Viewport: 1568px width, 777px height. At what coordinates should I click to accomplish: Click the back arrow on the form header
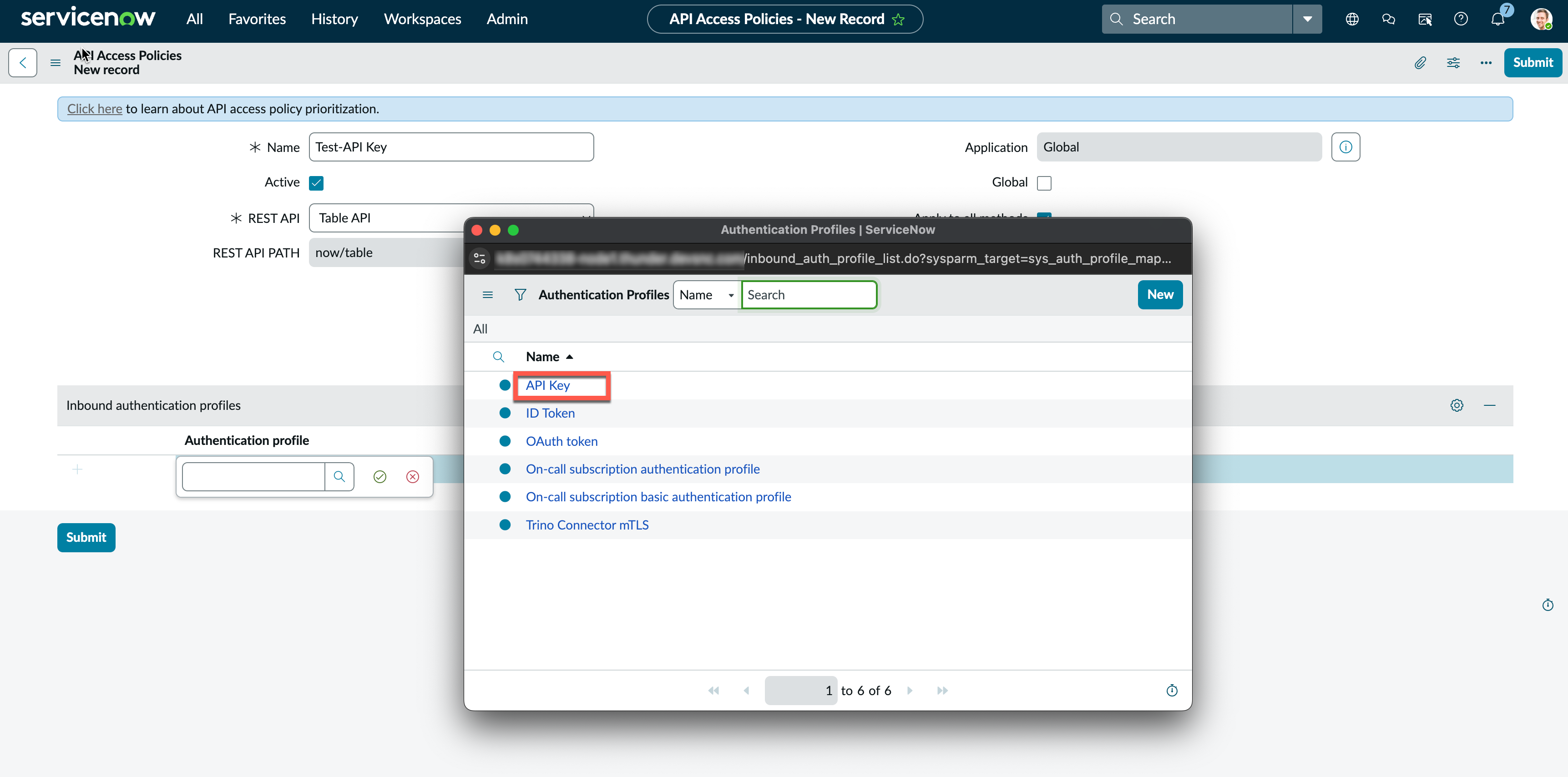coord(22,63)
